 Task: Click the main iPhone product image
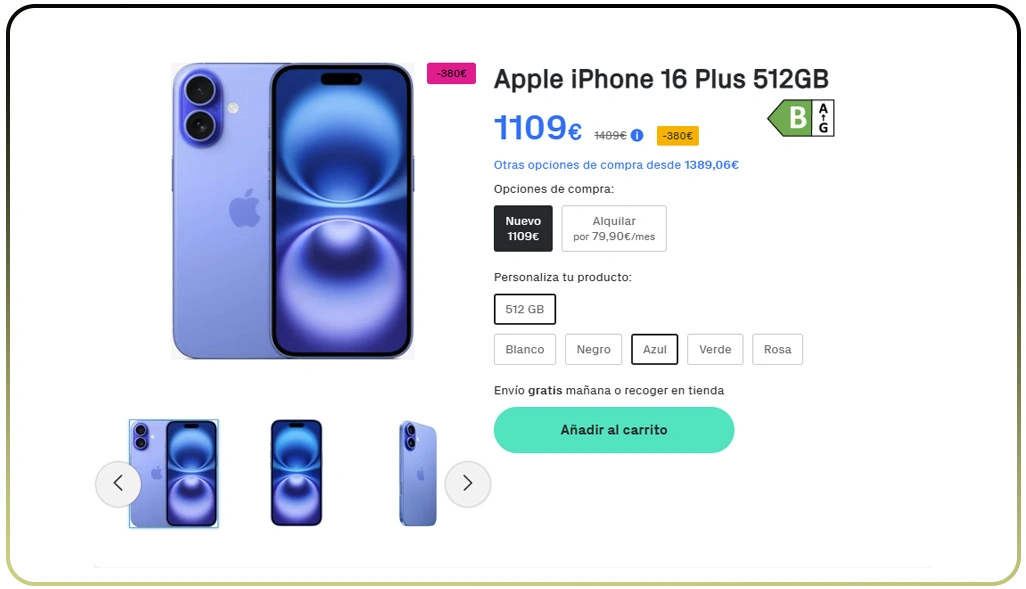(292, 211)
